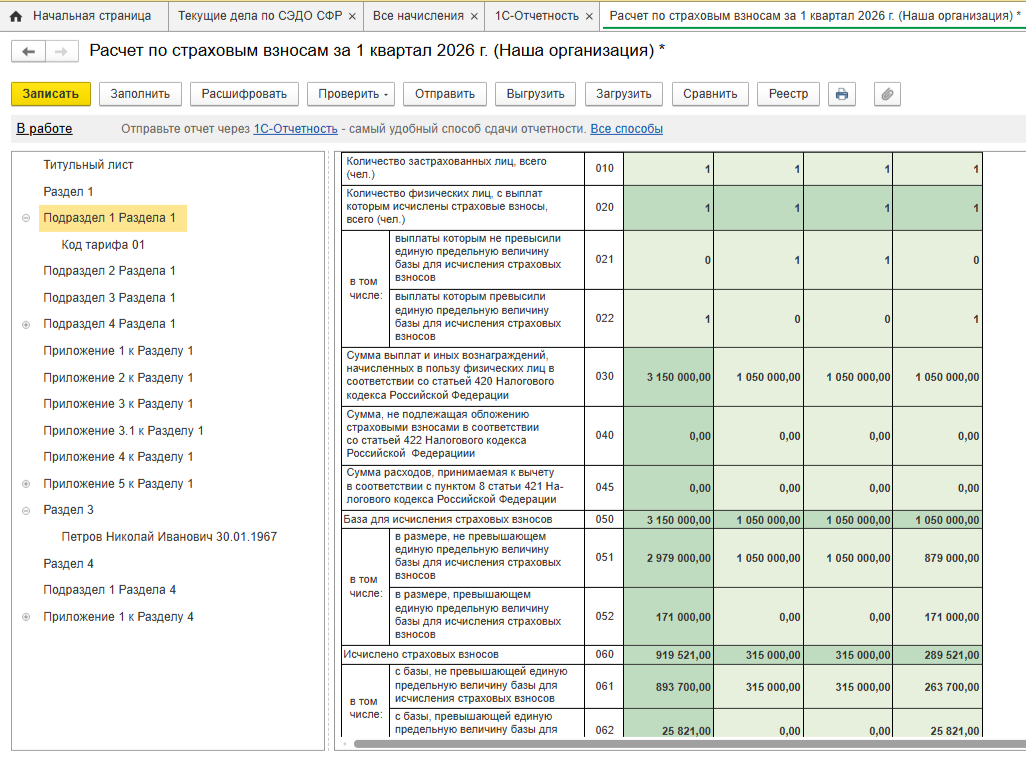Select Титульный лист in the section tree

point(88,165)
